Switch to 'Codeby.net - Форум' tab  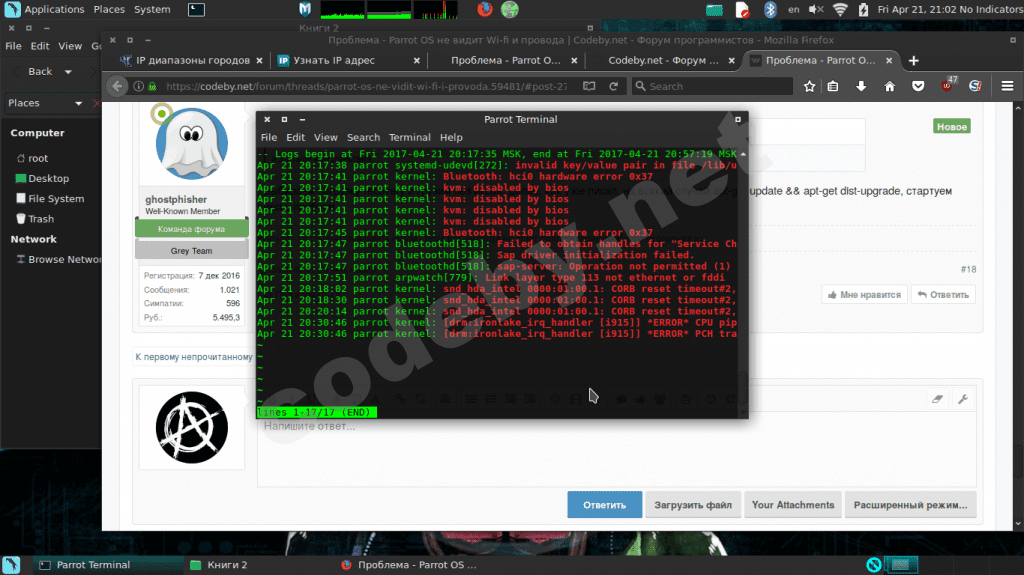(x=663, y=60)
